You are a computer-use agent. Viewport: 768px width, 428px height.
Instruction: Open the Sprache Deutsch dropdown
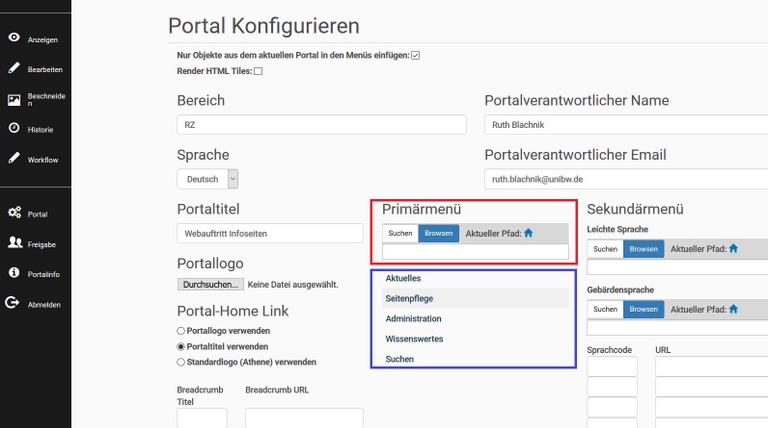(208, 179)
